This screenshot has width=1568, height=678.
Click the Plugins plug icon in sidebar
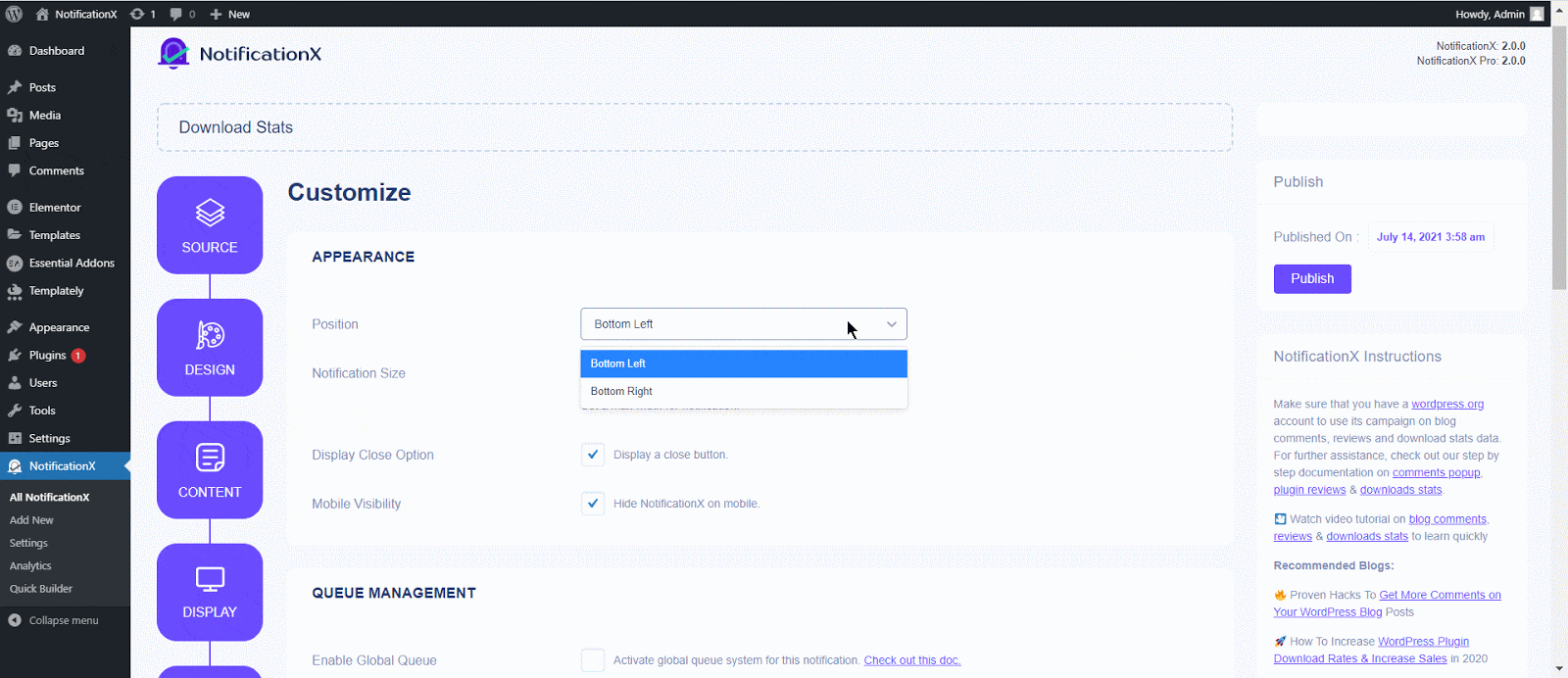coord(15,356)
